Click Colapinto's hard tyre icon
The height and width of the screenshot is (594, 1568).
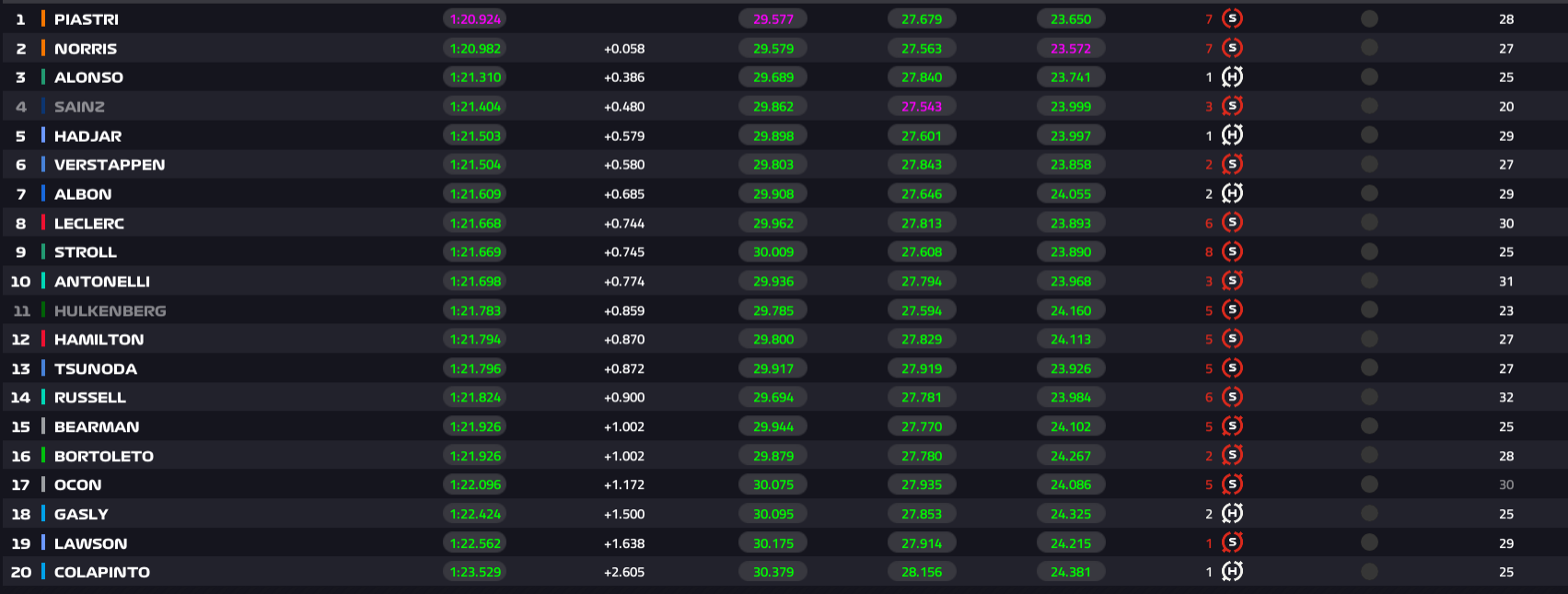(1232, 572)
